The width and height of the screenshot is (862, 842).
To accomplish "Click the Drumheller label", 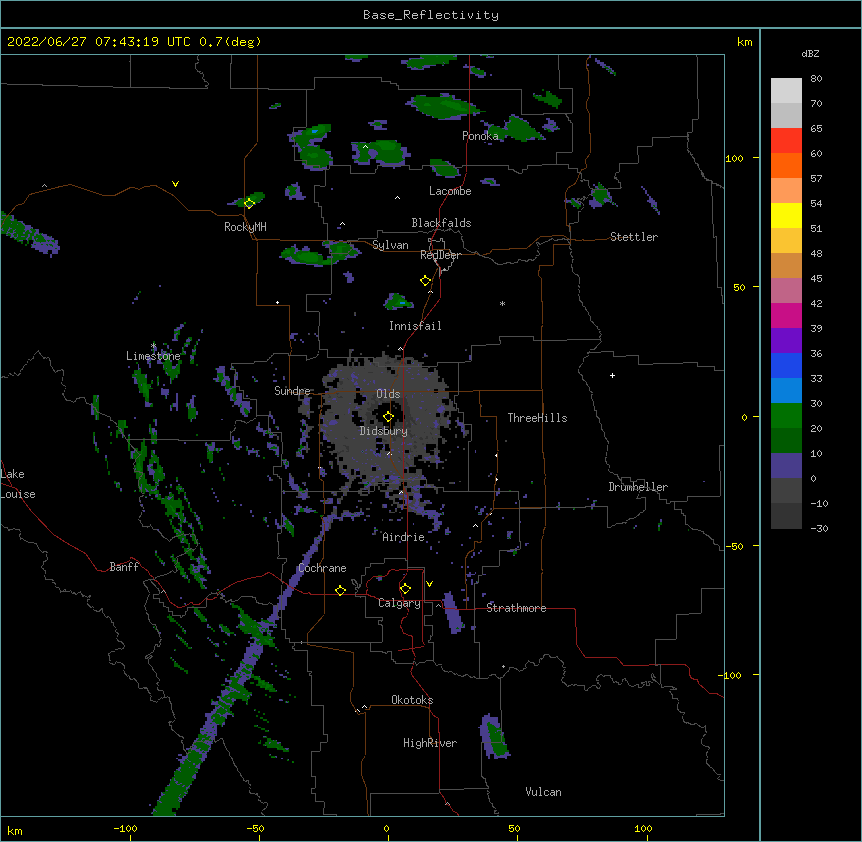I will coord(638,487).
